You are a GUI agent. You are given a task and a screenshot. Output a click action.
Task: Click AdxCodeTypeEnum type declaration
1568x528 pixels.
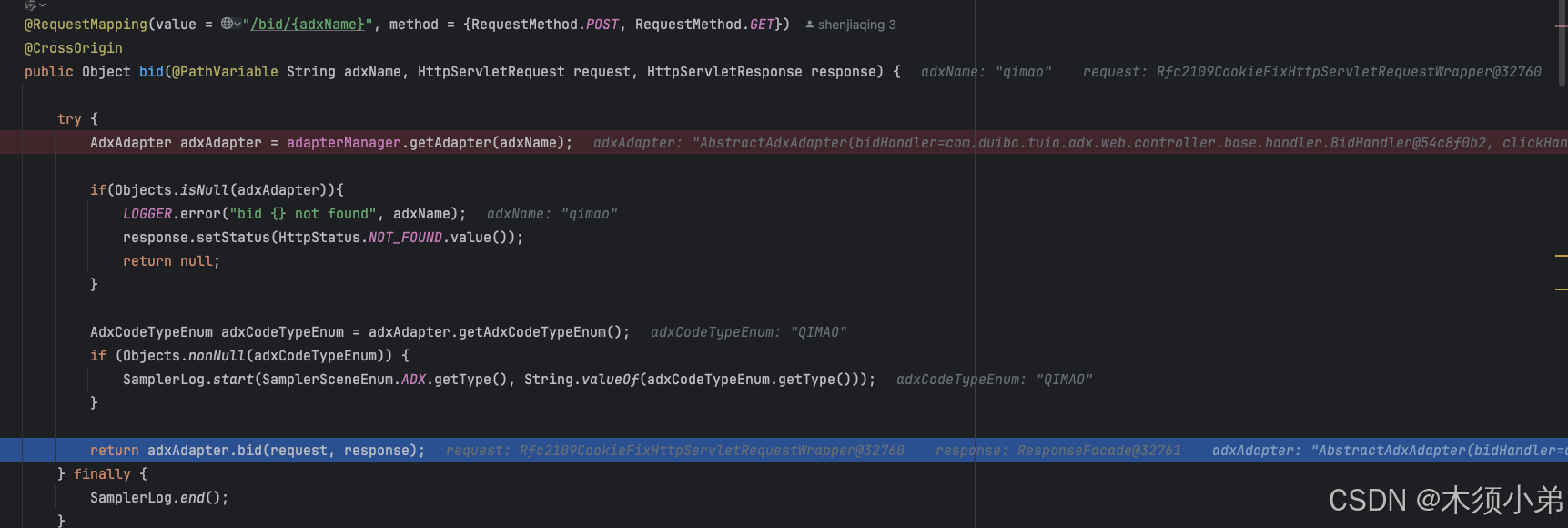(151, 332)
